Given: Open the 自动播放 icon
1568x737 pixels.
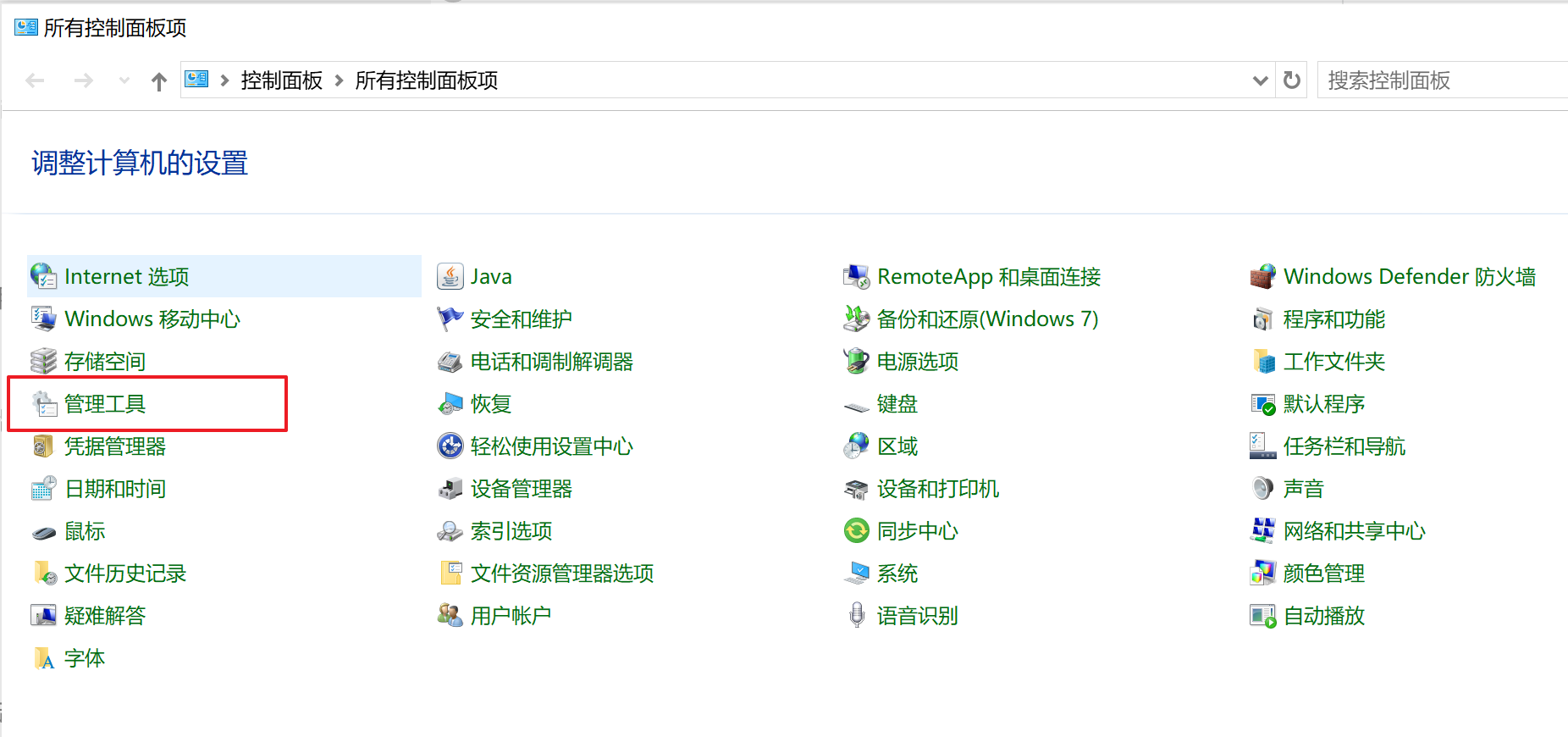Looking at the screenshot, I should 1262,616.
